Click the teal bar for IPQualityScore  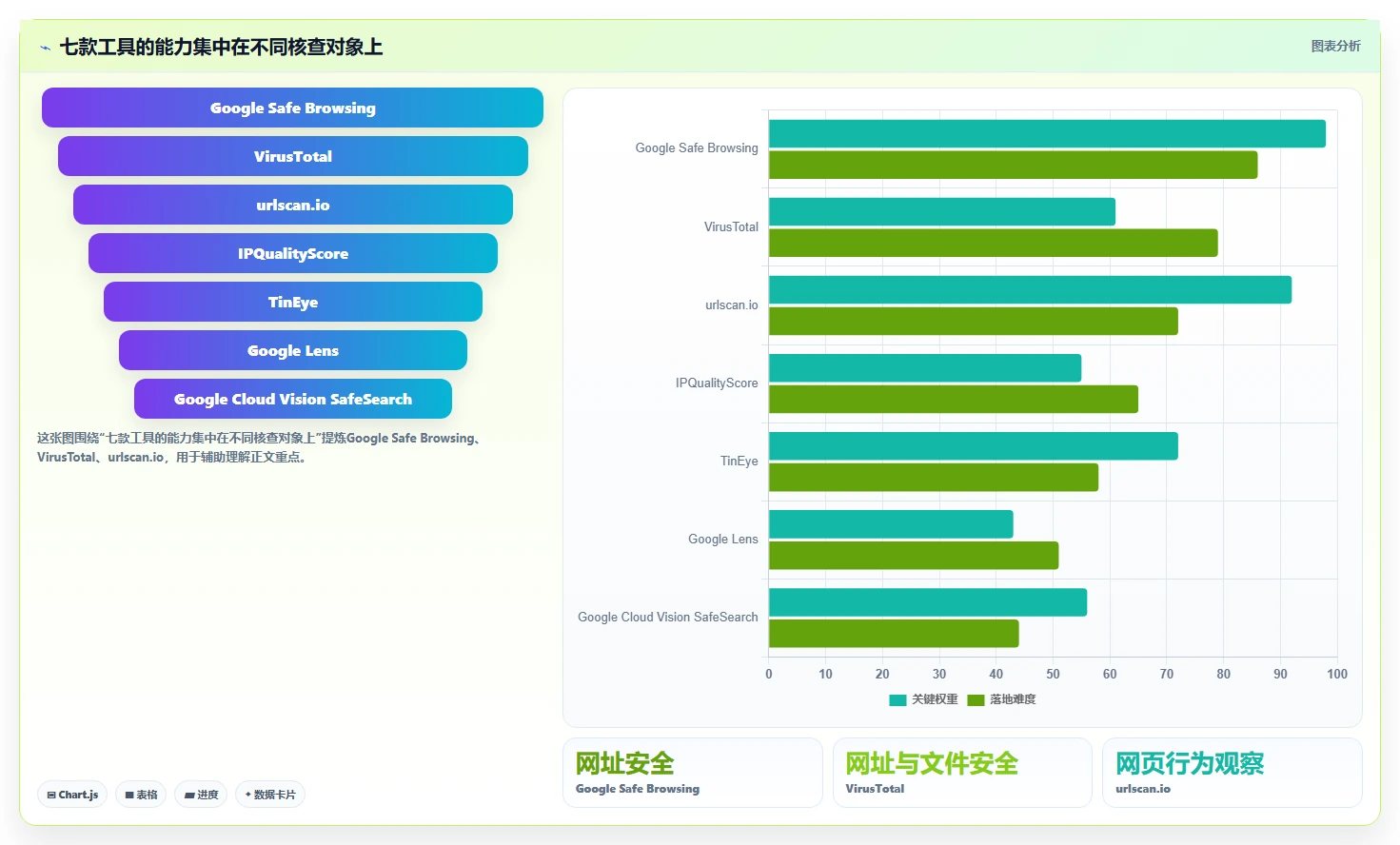(x=925, y=367)
